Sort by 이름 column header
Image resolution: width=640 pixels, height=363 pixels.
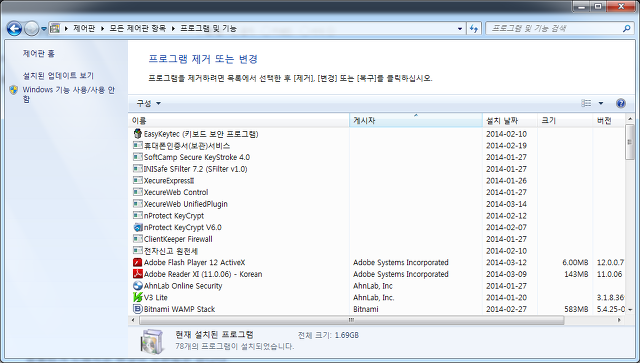(x=239, y=120)
